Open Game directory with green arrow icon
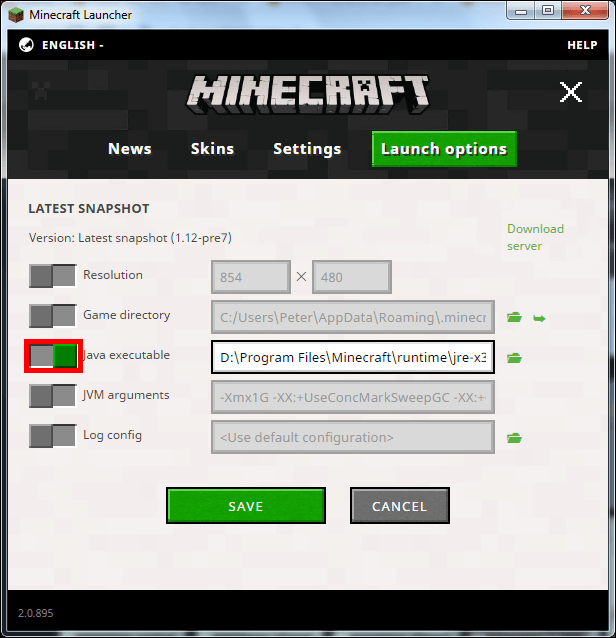This screenshot has height=638, width=616. pyautogui.click(x=539, y=318)
